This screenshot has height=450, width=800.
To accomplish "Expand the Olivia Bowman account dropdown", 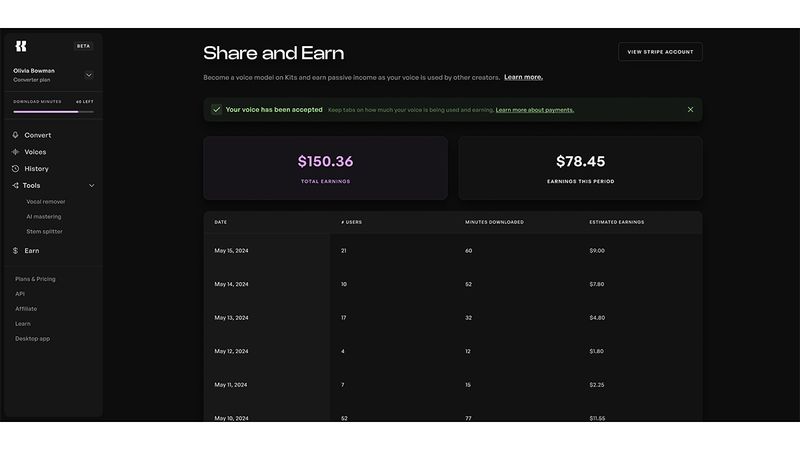I will 89,76.
